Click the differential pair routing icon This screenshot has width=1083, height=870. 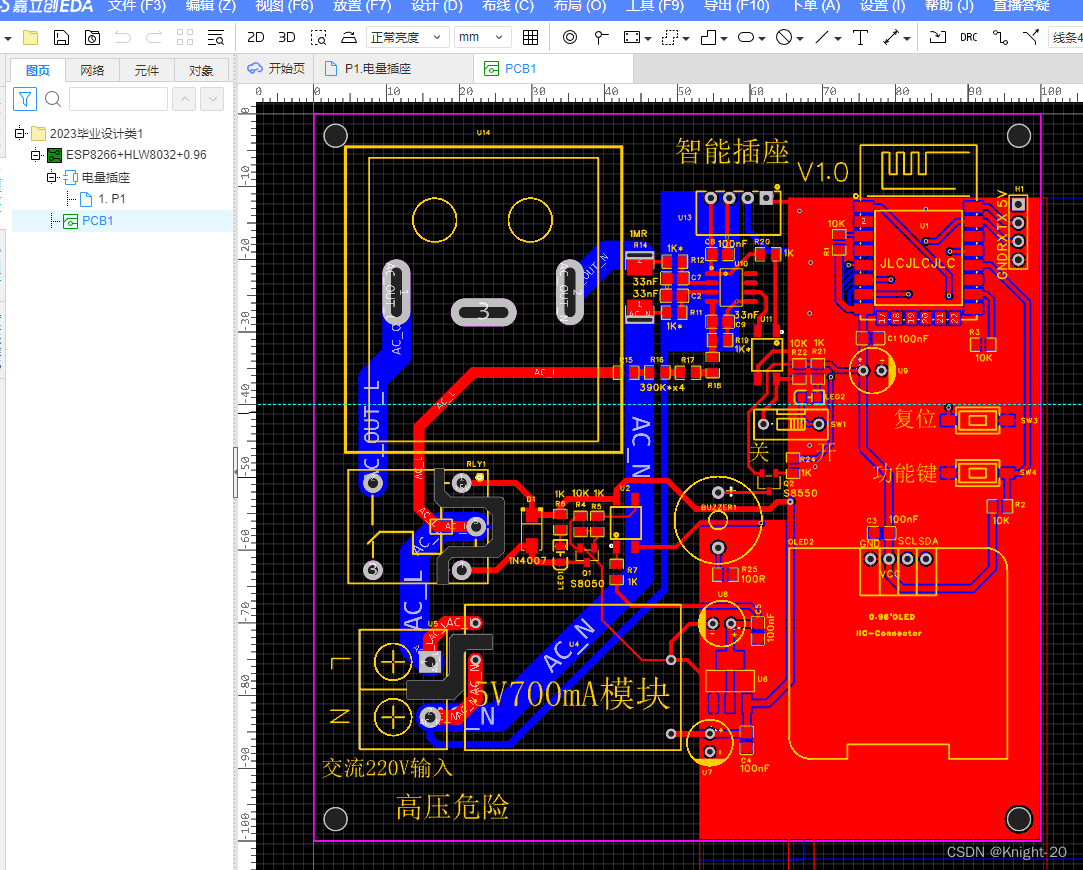[x=1031, y=37]
